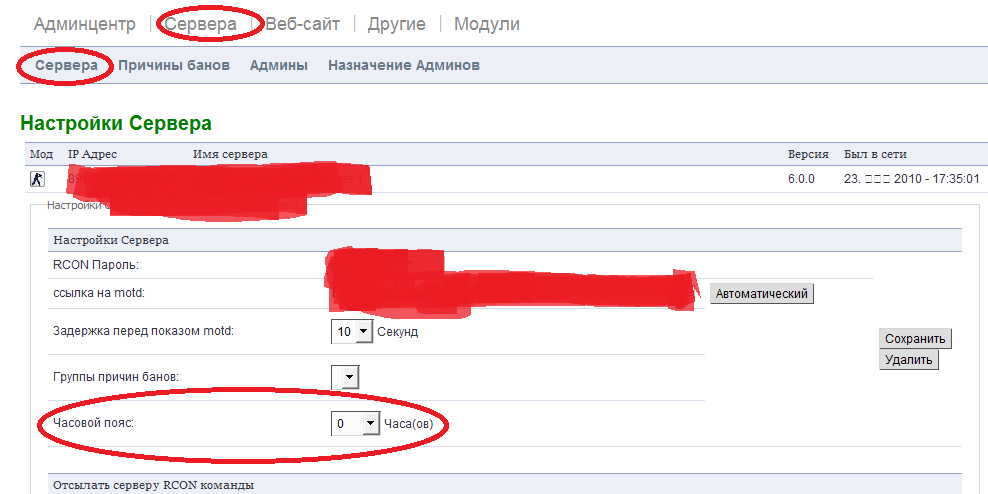Open the Админцентр top menu
The height and width of the screenshot is (494, 988).
[x=84, y=25]
